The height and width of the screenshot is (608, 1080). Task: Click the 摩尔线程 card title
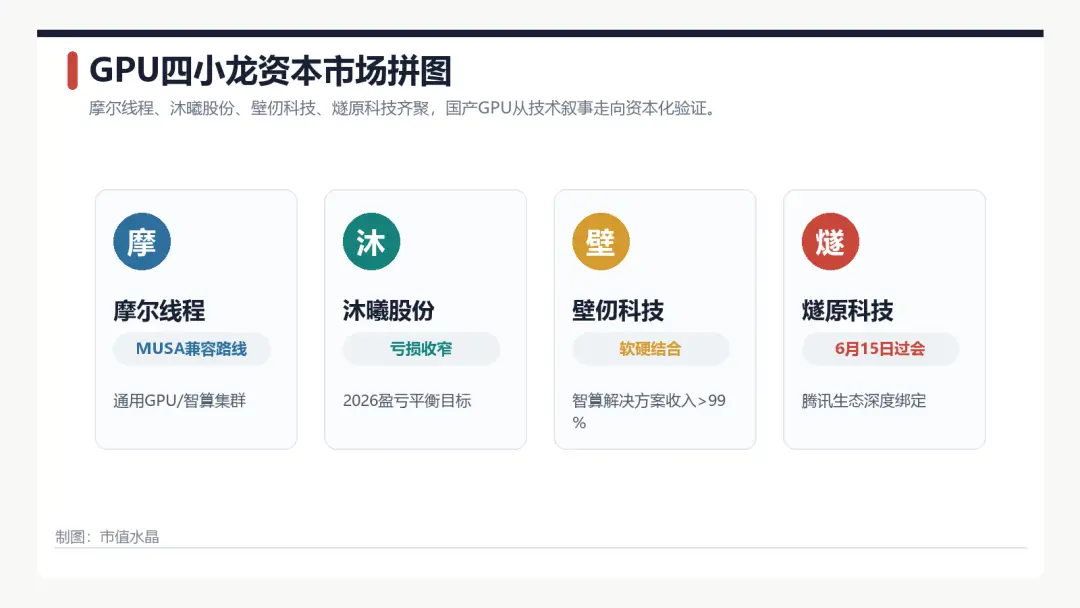[159, 311]
